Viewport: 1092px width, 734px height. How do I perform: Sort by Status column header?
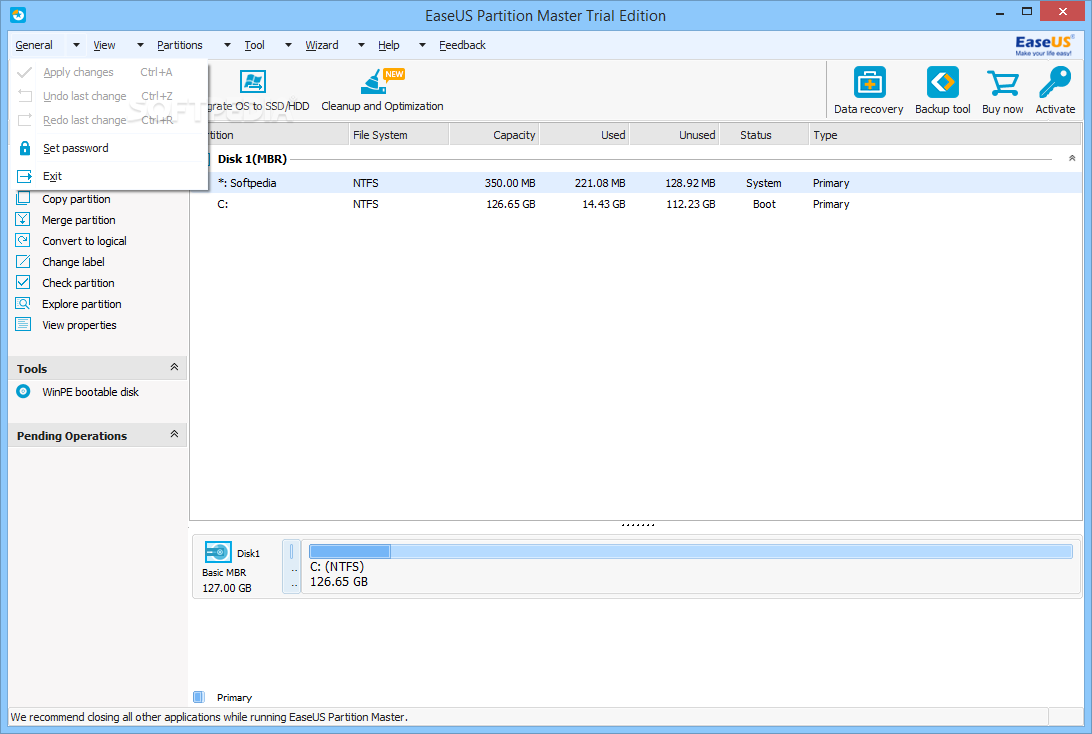(764, 135)
